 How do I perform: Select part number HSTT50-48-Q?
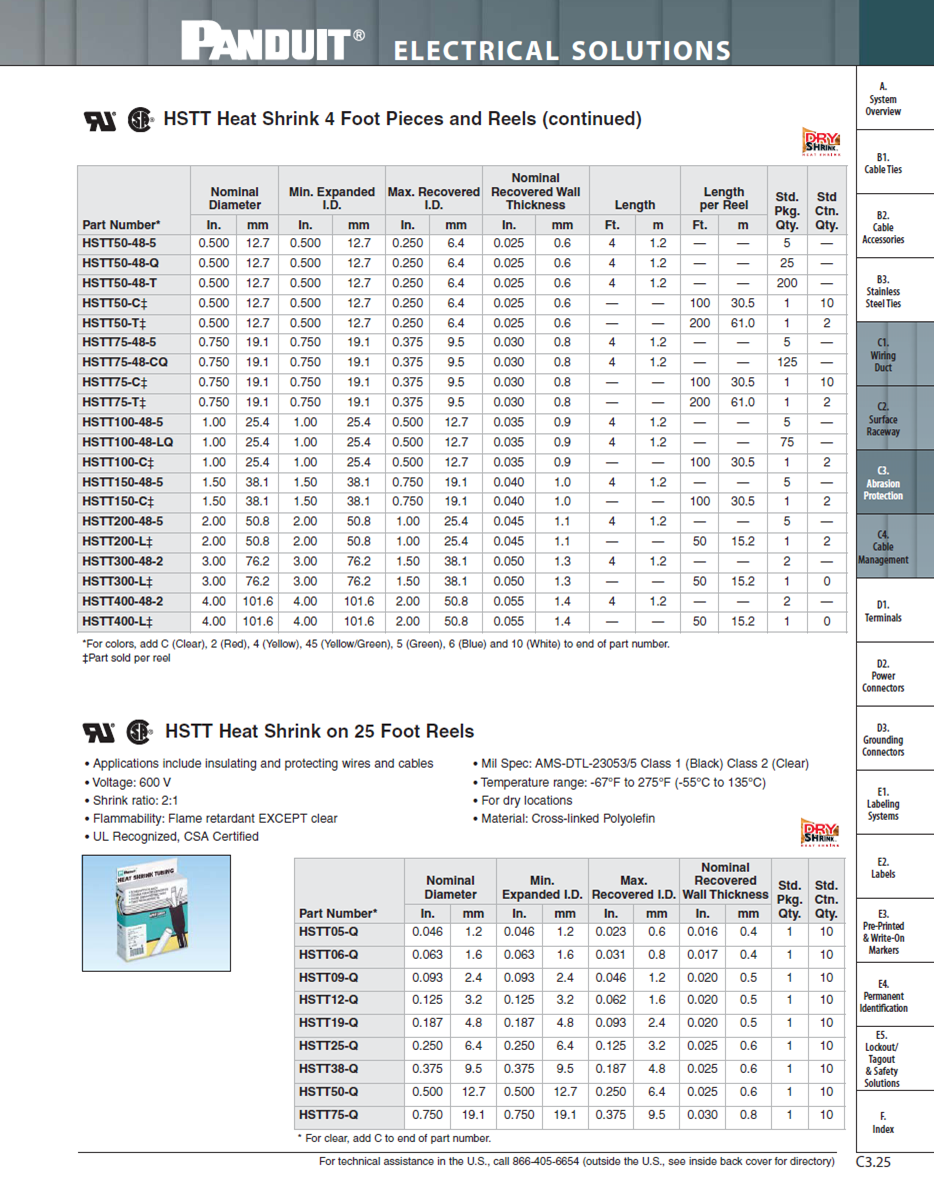coord(120,263)
